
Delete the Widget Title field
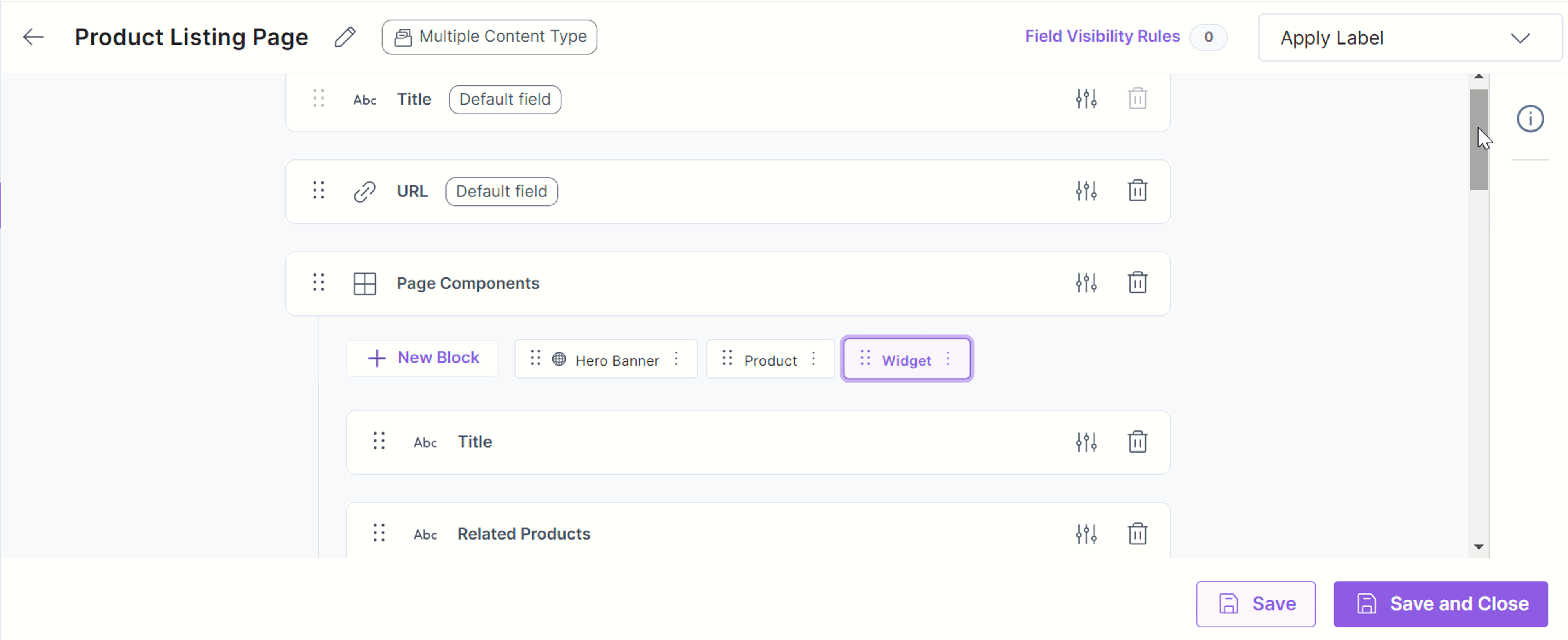(1137, 442)
